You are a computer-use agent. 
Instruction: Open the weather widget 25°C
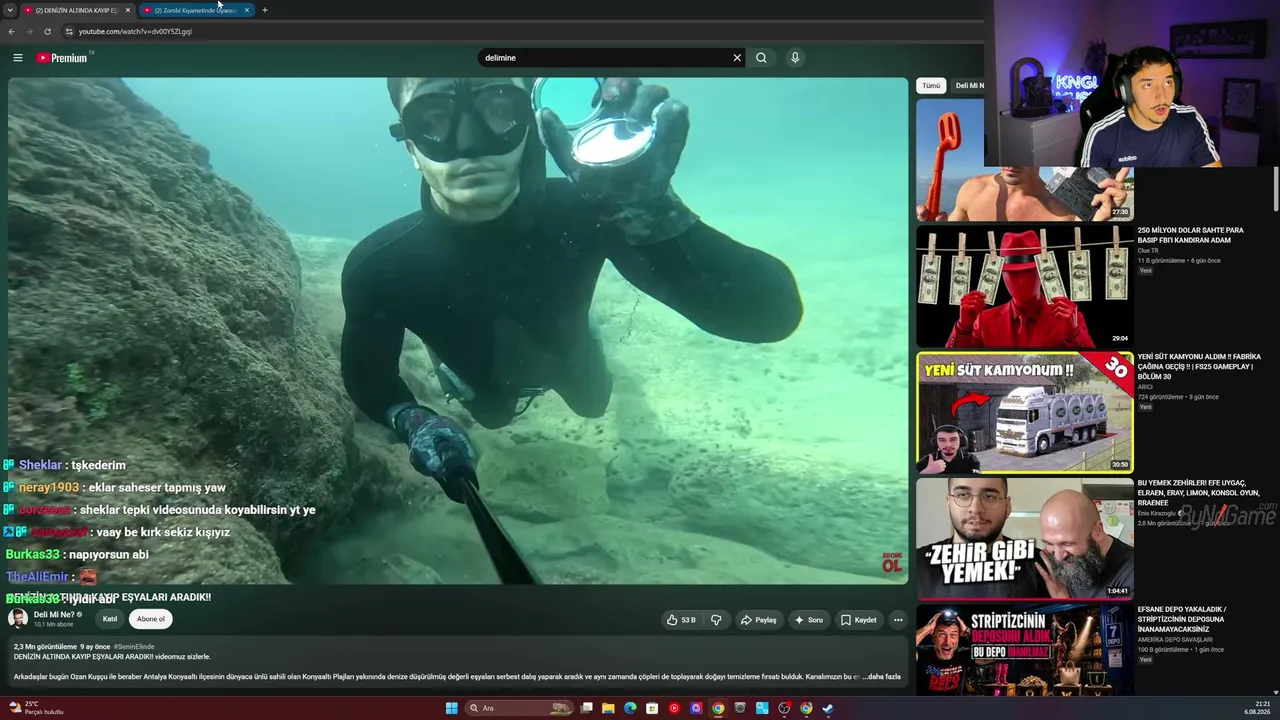[x=34, y=708]
